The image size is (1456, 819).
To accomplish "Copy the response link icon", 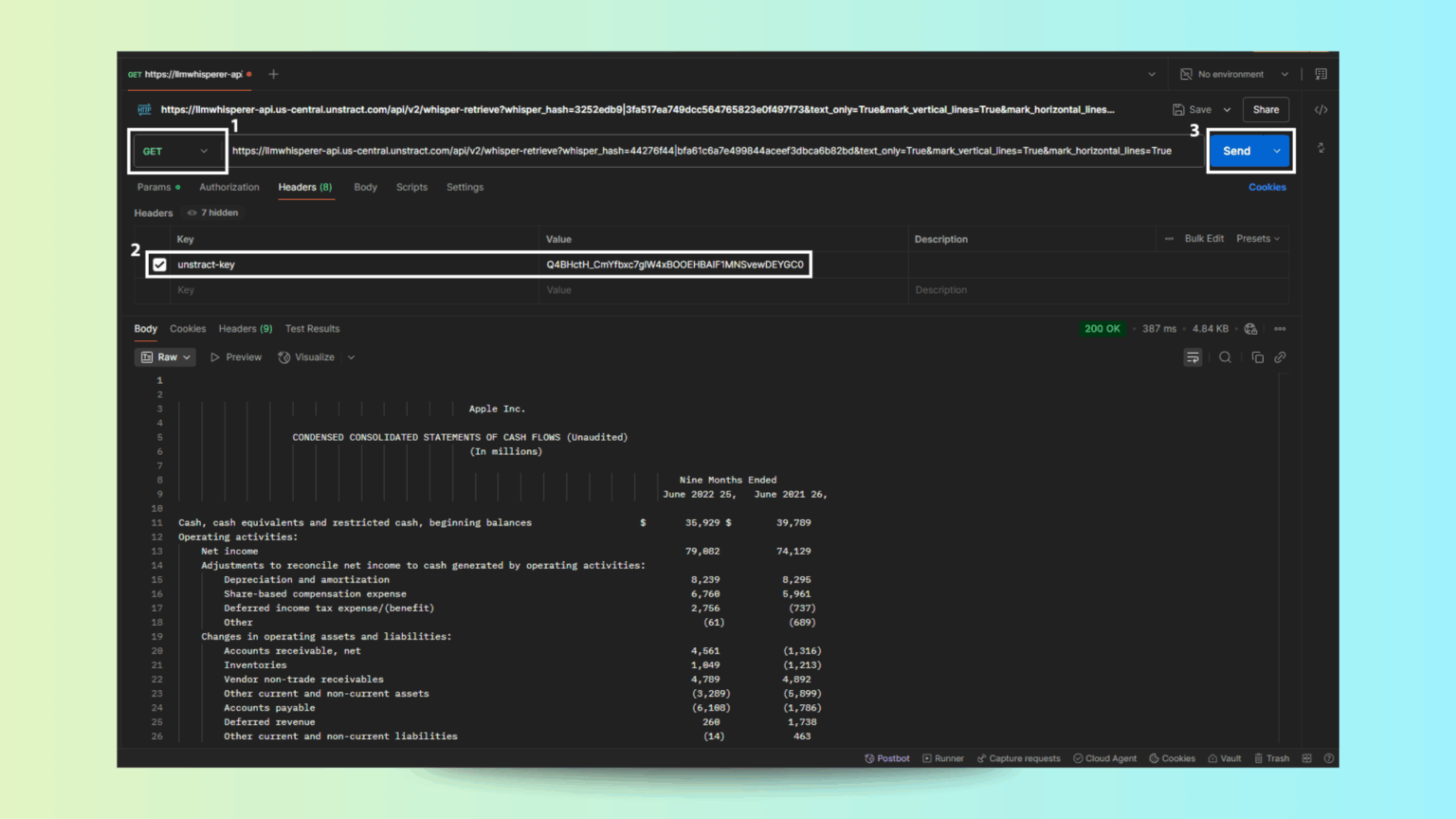I will coord(1280,357).
